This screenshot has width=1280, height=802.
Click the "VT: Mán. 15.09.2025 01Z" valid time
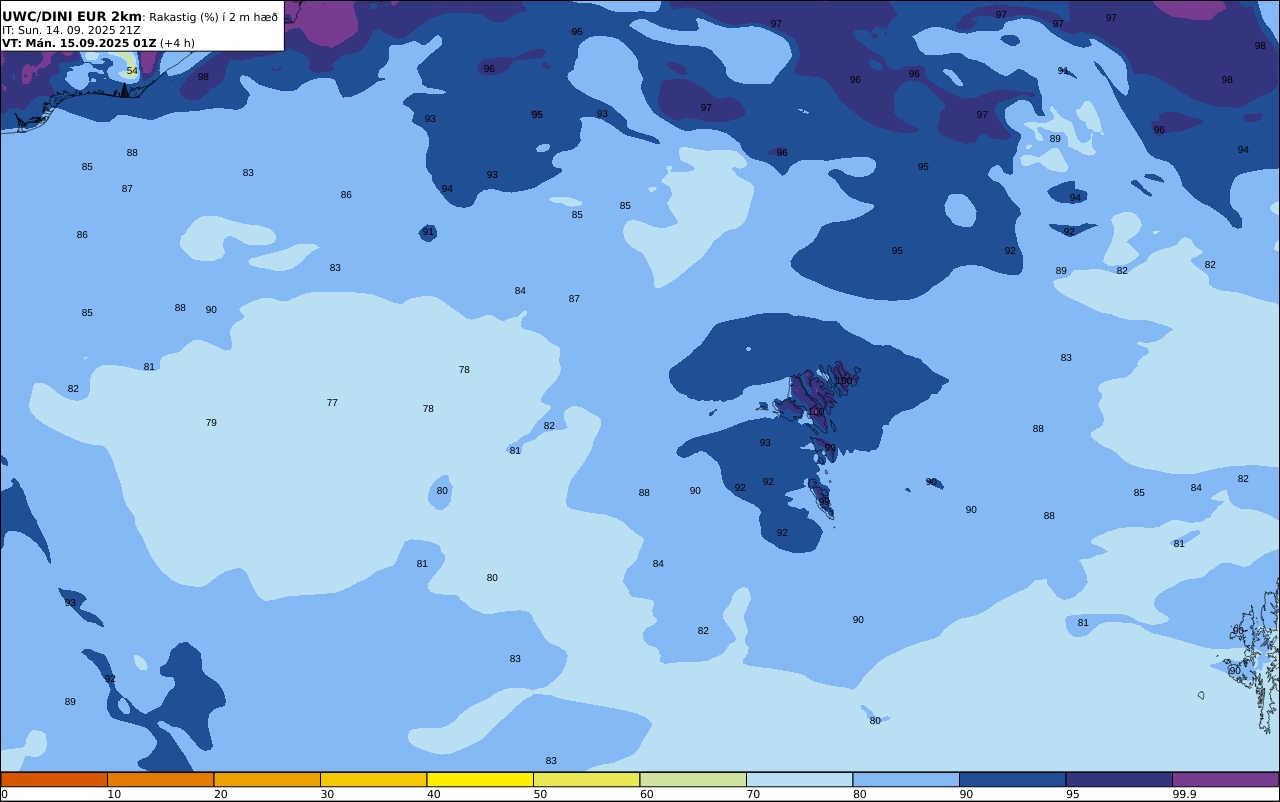tap(79, 43)
